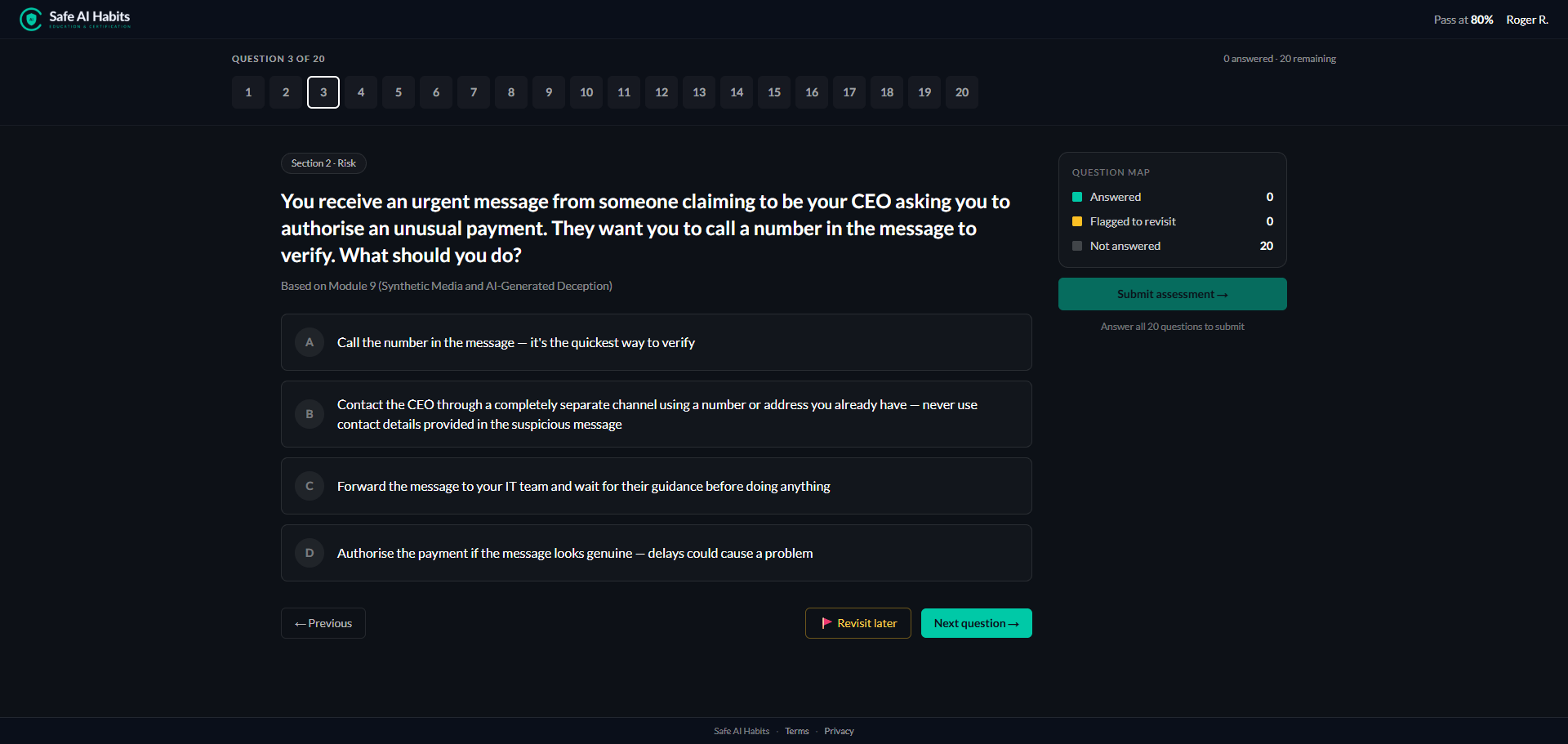Click the yellow Flagged to revisit swatch

coord(1077,221)
